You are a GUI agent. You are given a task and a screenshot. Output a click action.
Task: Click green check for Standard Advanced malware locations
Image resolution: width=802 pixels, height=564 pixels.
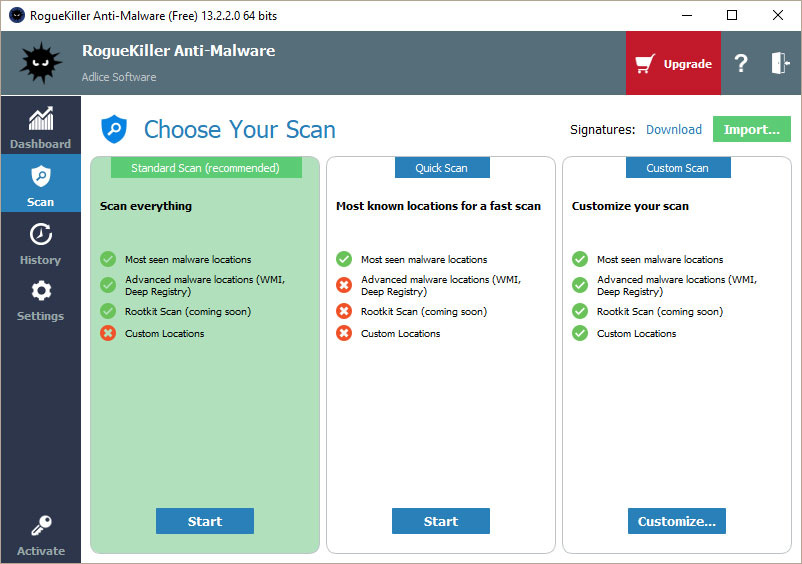[108, 285]
